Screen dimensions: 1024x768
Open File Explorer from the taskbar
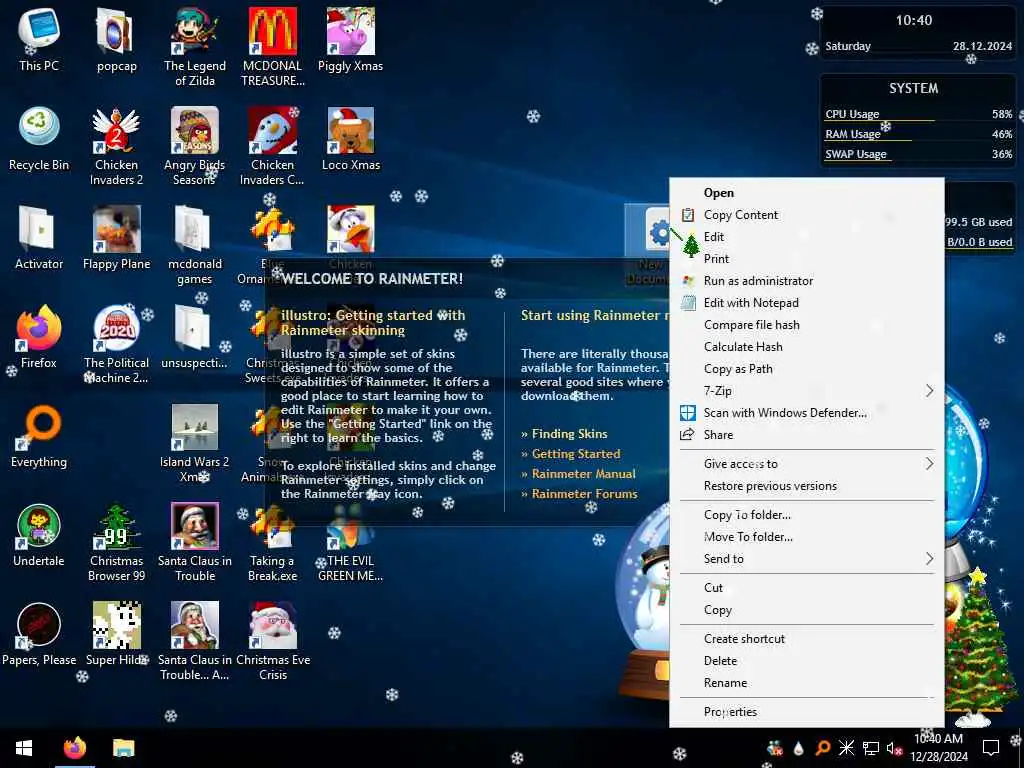(123, 748)
